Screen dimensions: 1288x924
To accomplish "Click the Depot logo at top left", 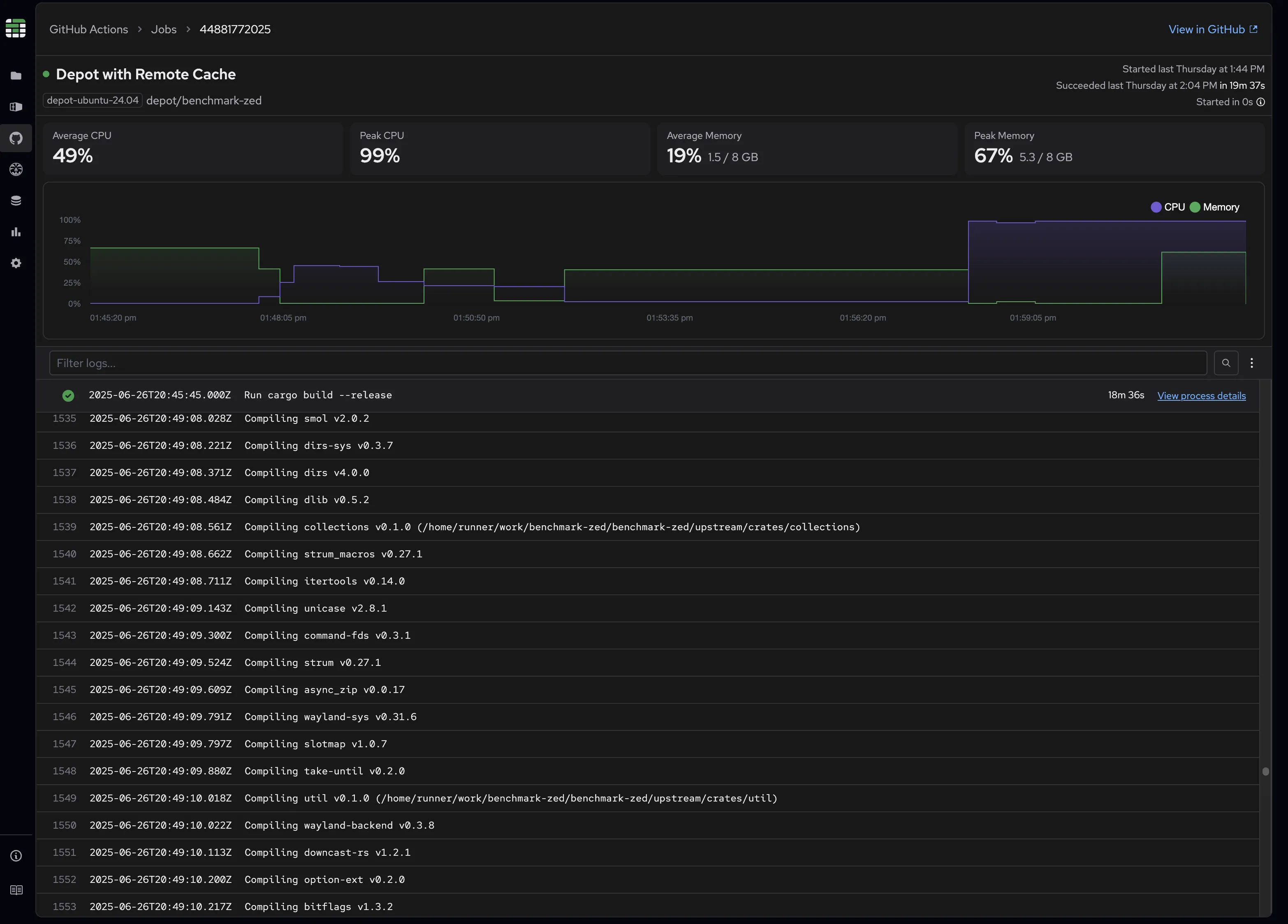I will [x=16, y=28].
